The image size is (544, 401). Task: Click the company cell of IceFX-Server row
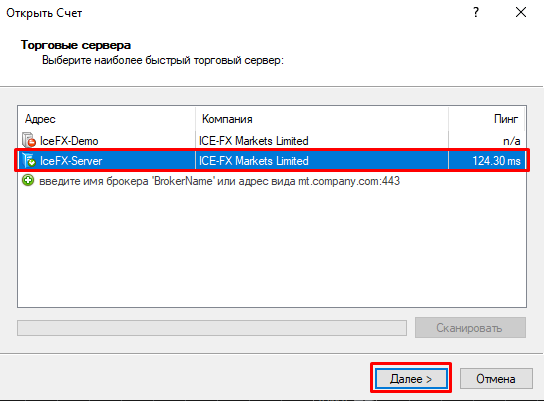[x=254, y=161]
